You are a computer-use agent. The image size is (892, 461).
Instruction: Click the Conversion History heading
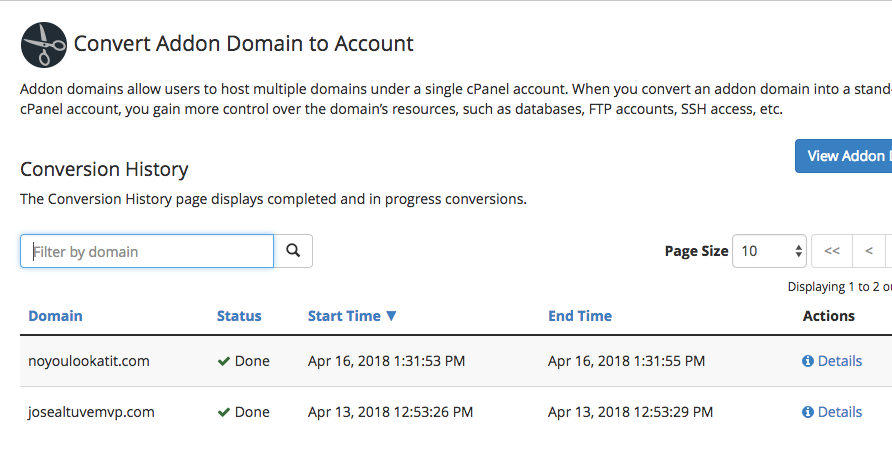[x=104, y=169]
